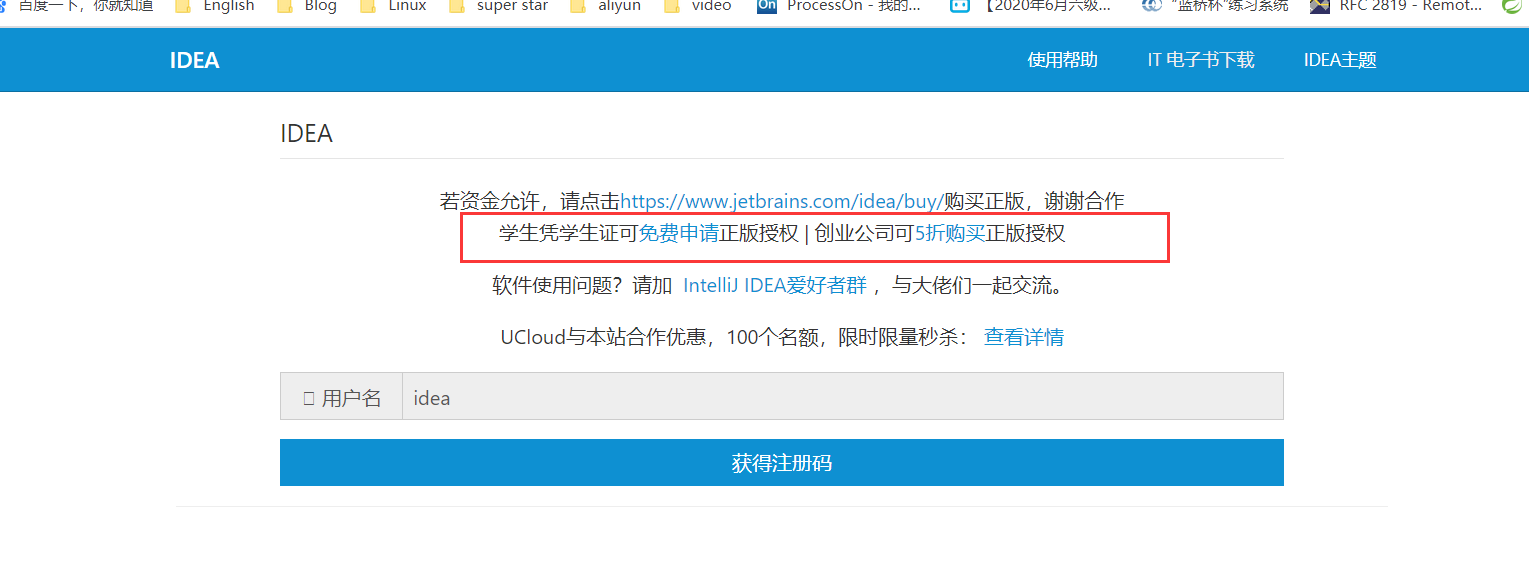This screenshot has height=580, width=1529.
Task: Open the aliyun bookmarks folder
Action: 605,6
